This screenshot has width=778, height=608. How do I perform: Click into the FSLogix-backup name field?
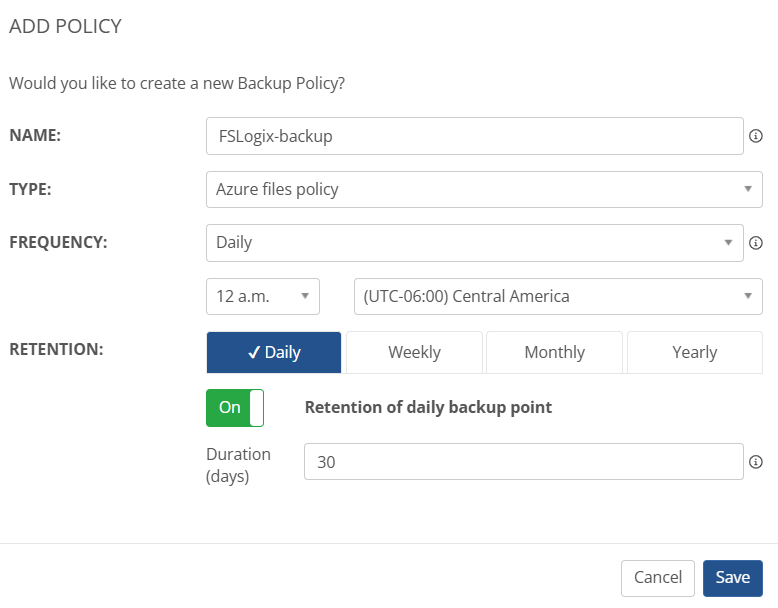point(474,136)
